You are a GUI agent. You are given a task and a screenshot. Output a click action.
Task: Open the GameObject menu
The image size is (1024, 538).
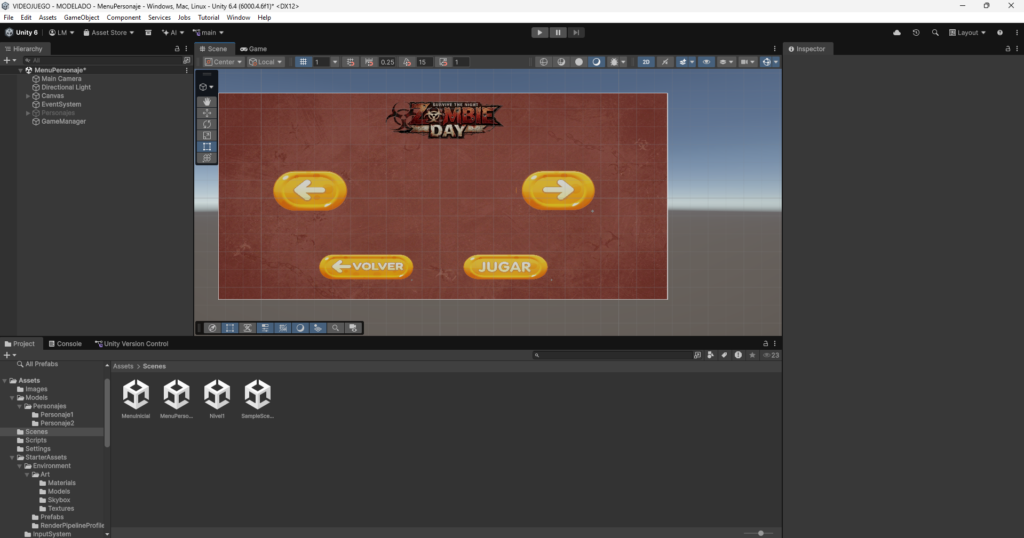coord(82,18)
